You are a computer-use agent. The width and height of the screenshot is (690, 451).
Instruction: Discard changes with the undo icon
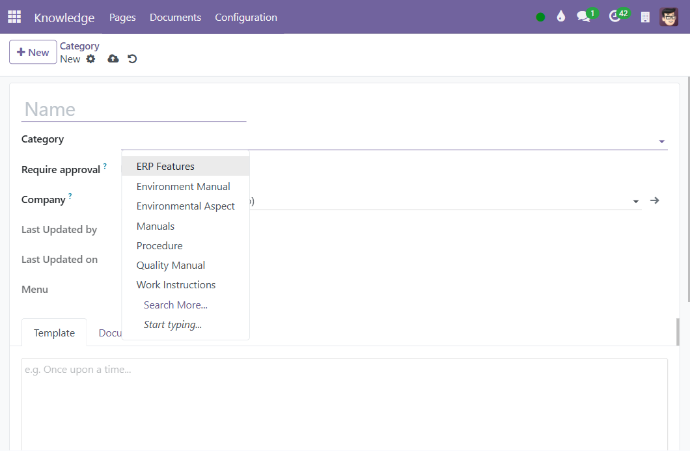(132, 59)
